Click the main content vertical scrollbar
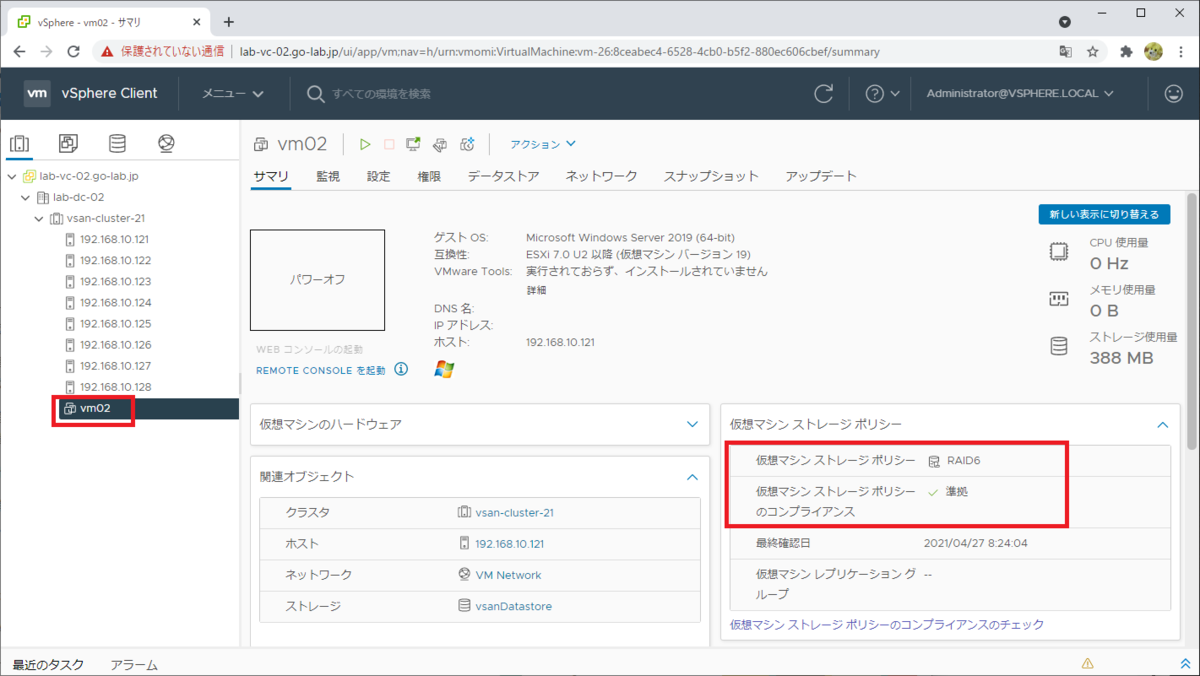 click(x=1190, y=320)
